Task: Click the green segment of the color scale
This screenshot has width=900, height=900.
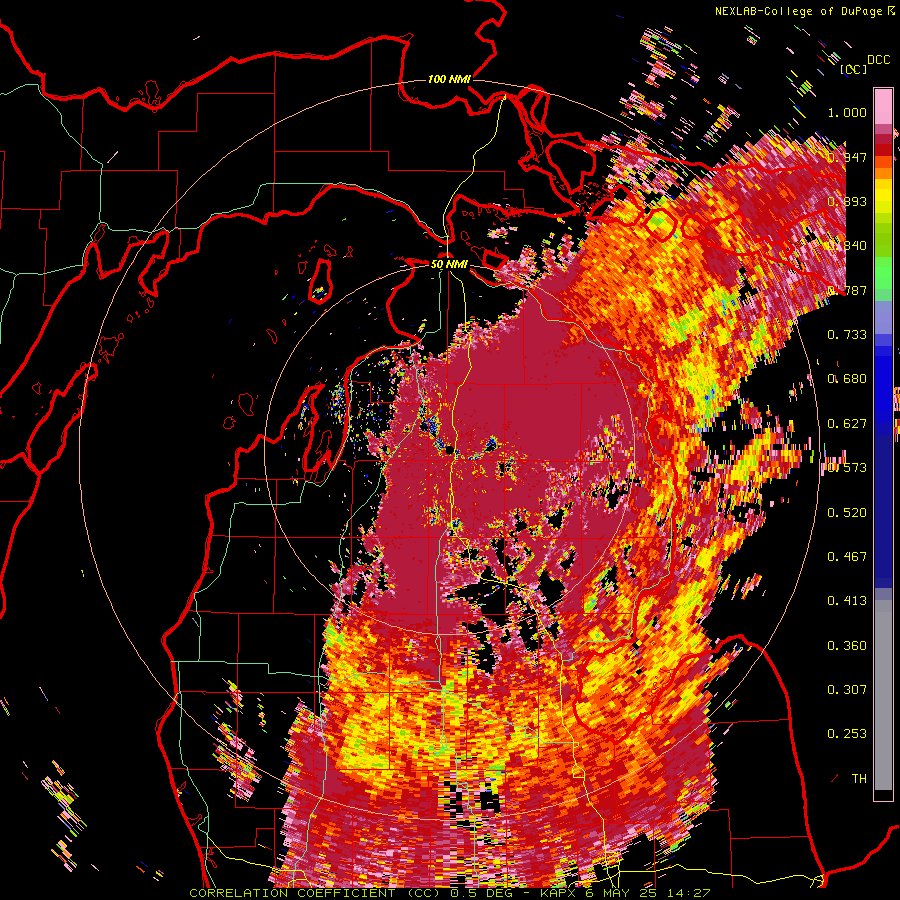Action: (x=883, y=273)
